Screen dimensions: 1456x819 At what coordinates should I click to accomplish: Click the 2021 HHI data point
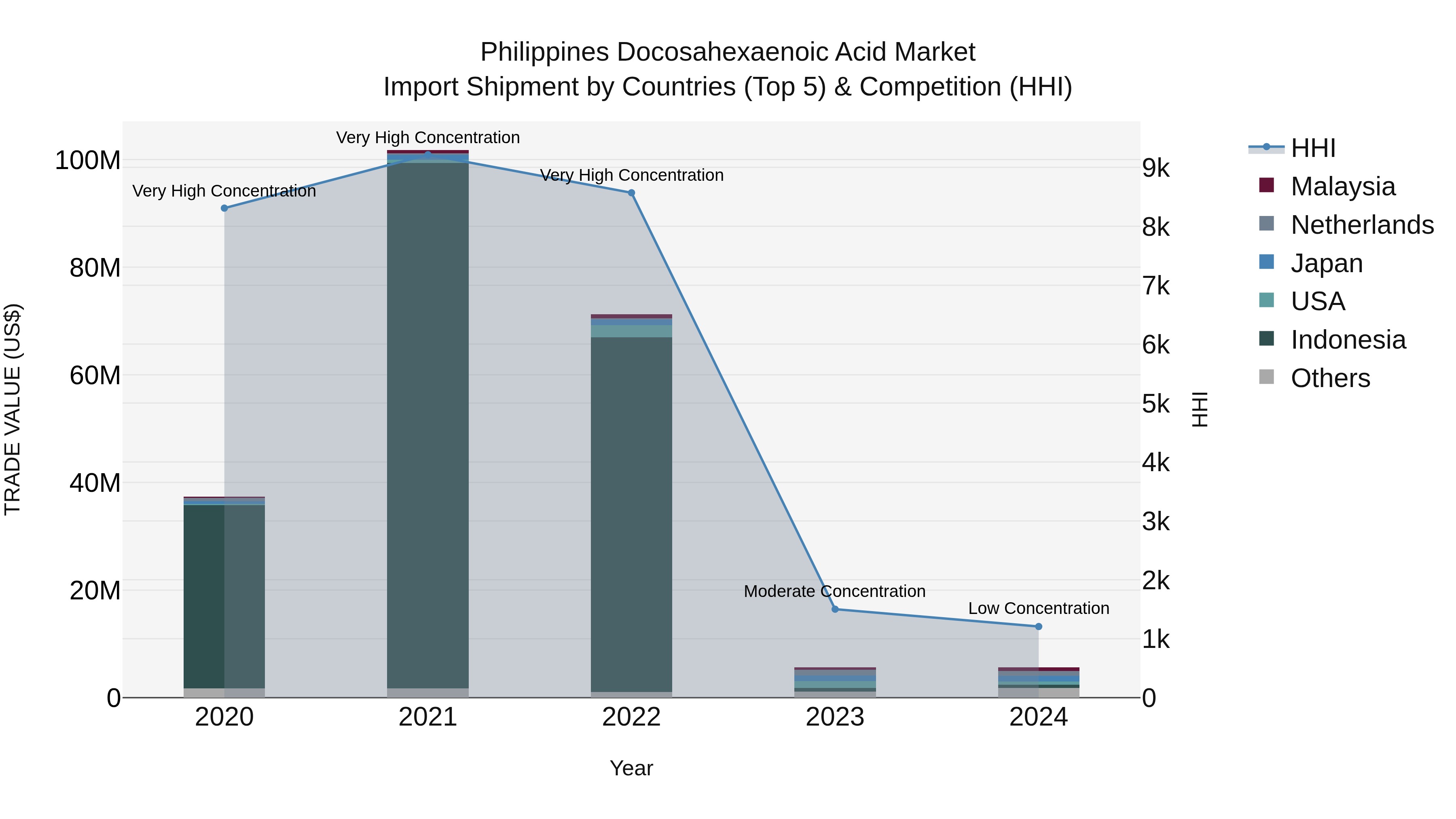point(428,154)
